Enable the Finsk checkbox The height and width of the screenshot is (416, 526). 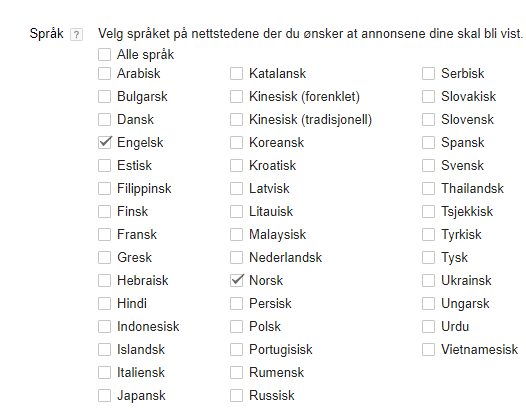pyautogui.click(x=104, y=212)
